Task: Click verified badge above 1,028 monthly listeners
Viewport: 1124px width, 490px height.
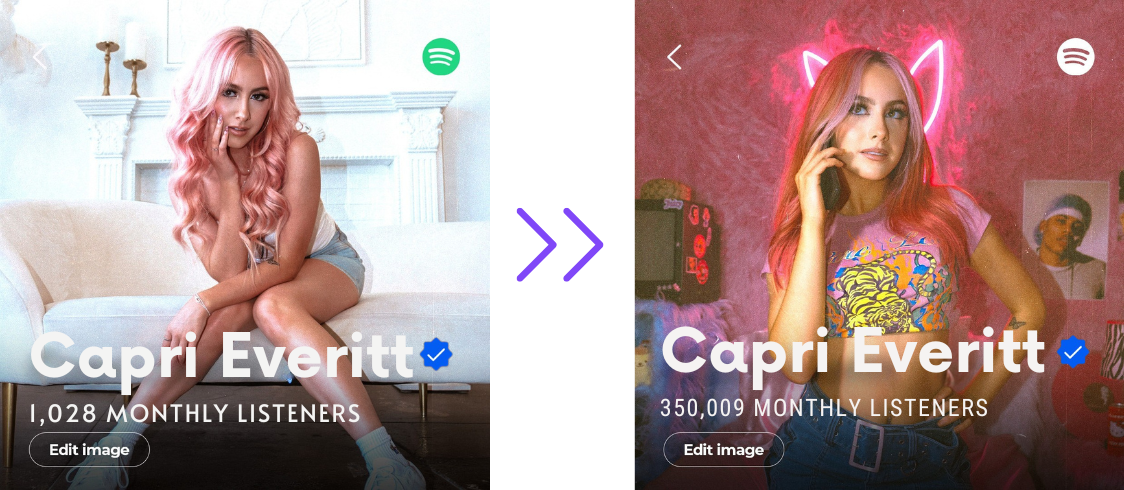Action: pyautogui.click(x=437, y=354)
